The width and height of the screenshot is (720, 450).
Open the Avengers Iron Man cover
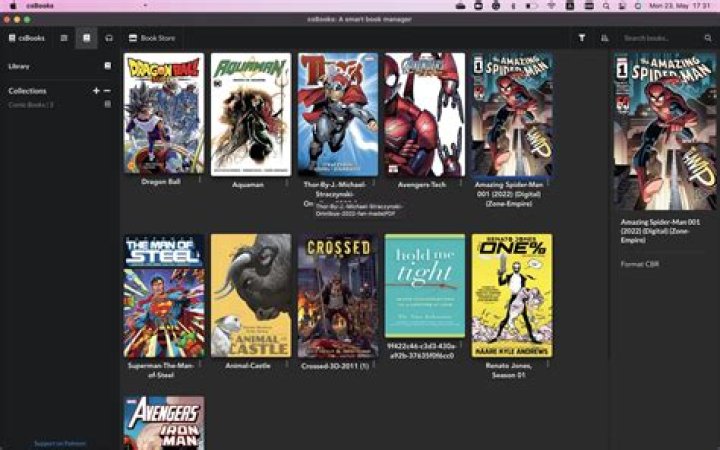[164, 423]
